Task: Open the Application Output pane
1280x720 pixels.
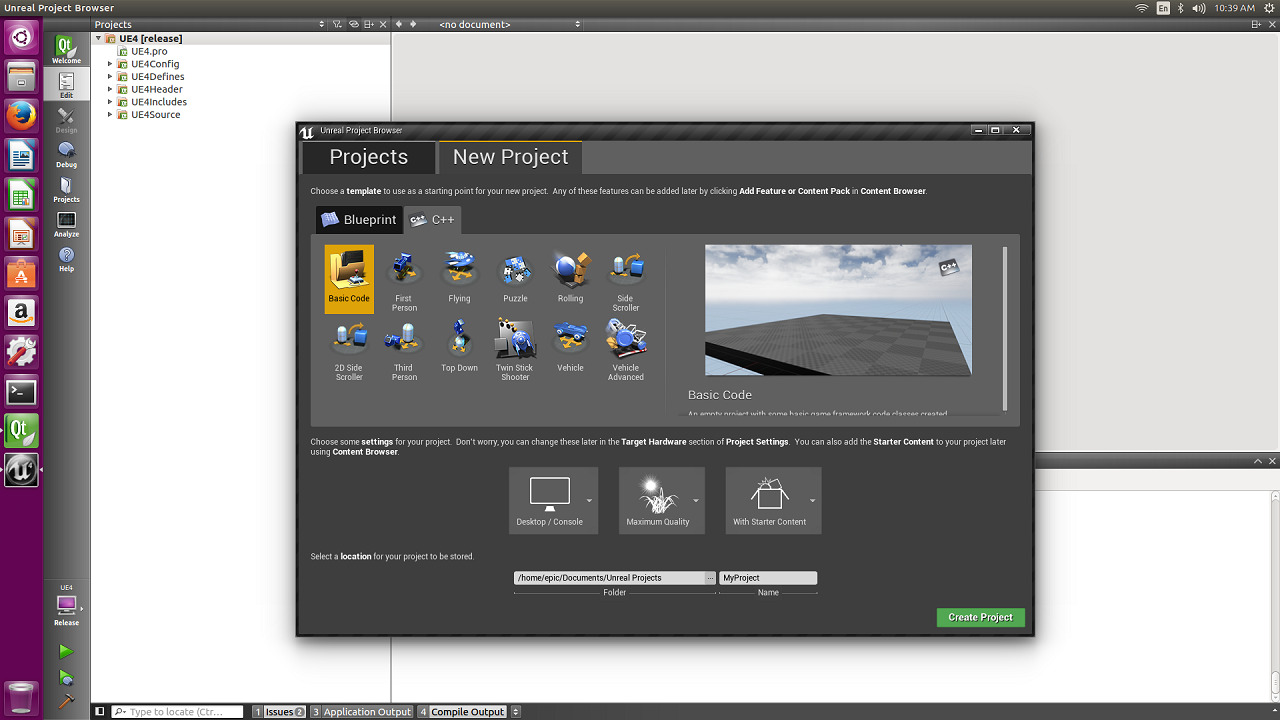Action: point(361,712)
